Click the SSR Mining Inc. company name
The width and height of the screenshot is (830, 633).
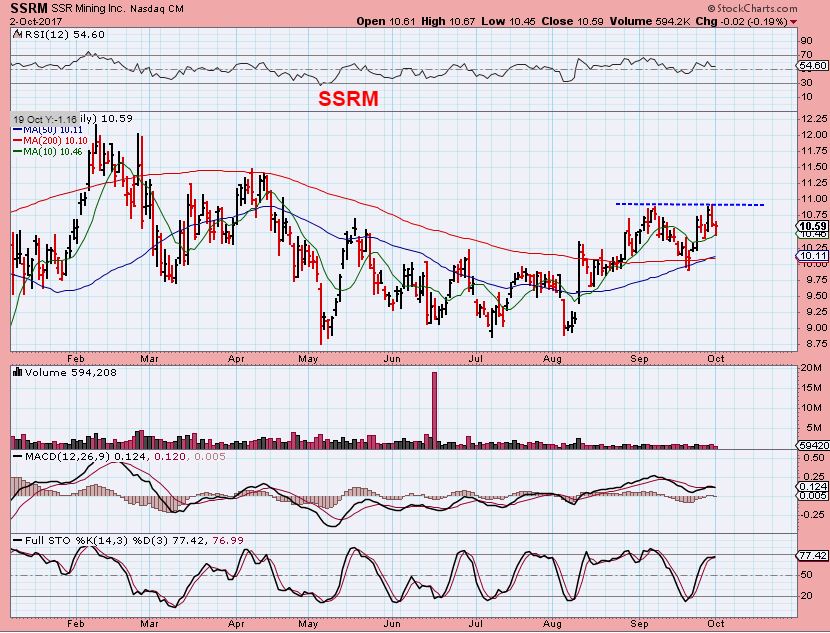point(89,8)
